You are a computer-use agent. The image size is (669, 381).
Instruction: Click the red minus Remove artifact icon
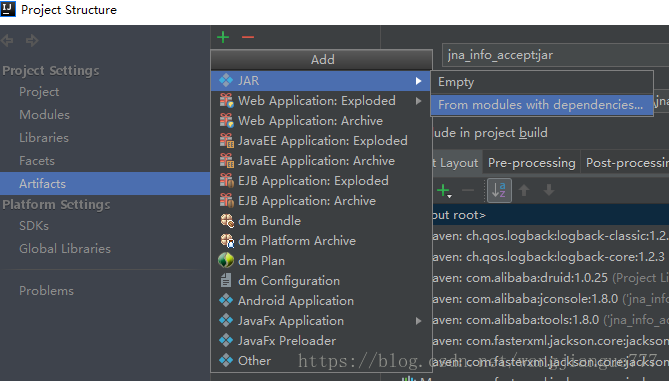(x=248, y=37)
